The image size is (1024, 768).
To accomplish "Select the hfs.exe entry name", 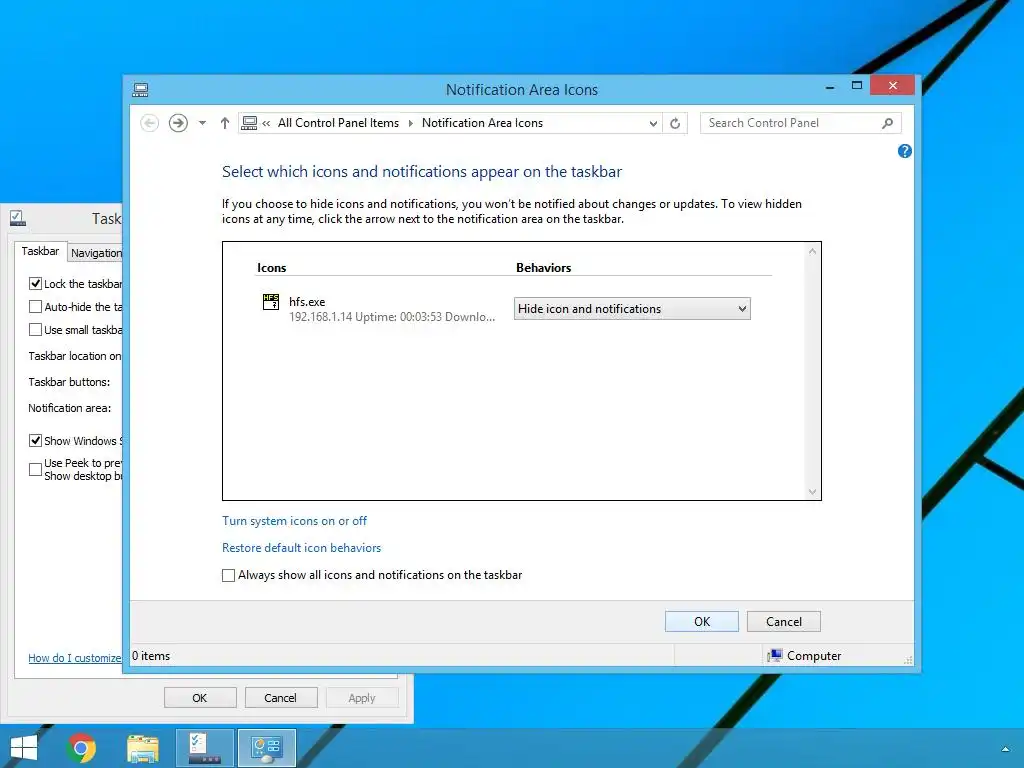I will [307, 302].
